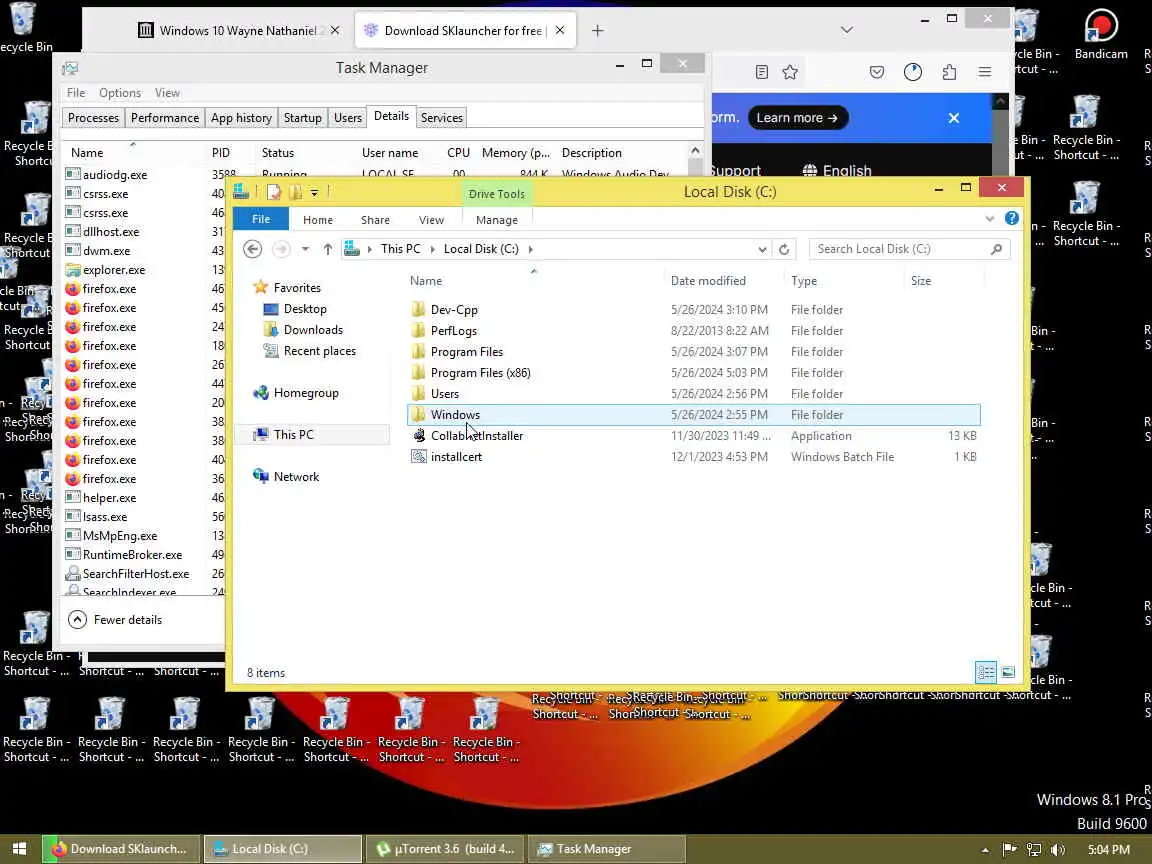
Task: Switch to µTorrent 3.6 on the taskbar
Action: [x=446, y=849]
